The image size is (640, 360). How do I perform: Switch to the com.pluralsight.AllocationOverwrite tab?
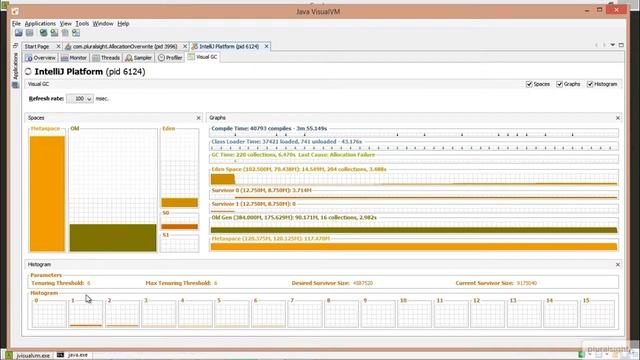(125, 47)
